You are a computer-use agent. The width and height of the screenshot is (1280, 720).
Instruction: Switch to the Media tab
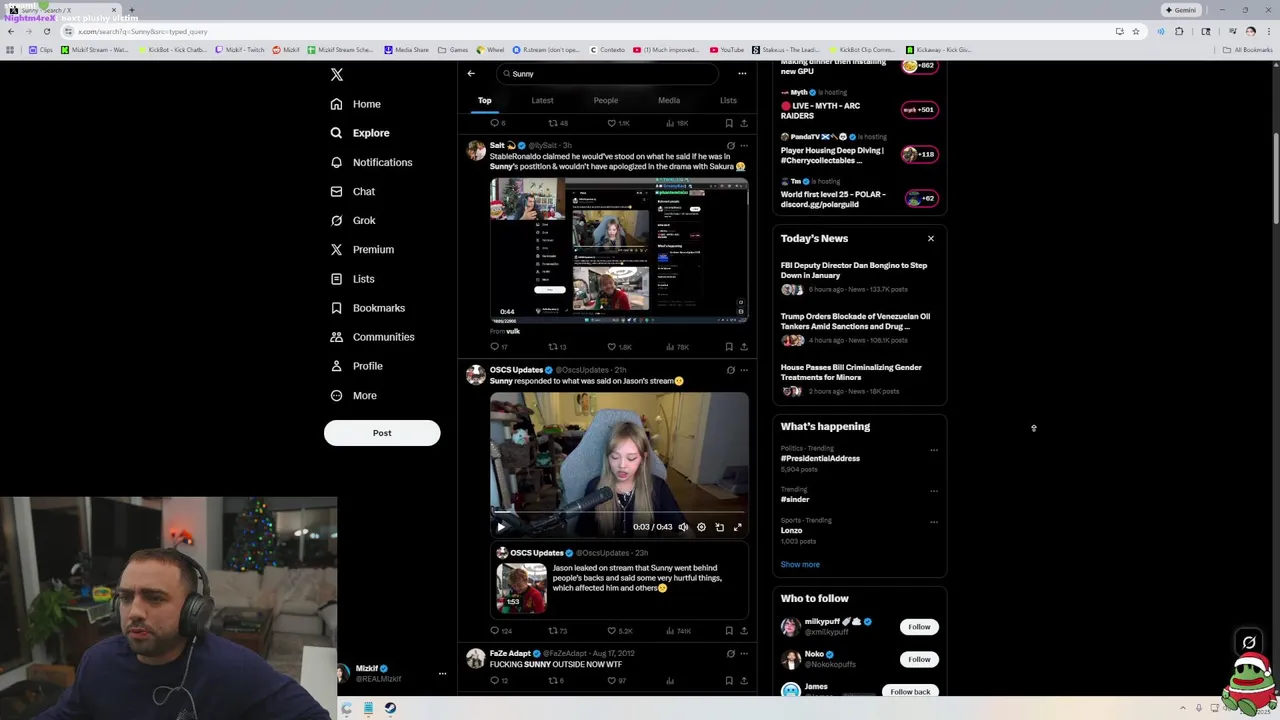[669, 101]
